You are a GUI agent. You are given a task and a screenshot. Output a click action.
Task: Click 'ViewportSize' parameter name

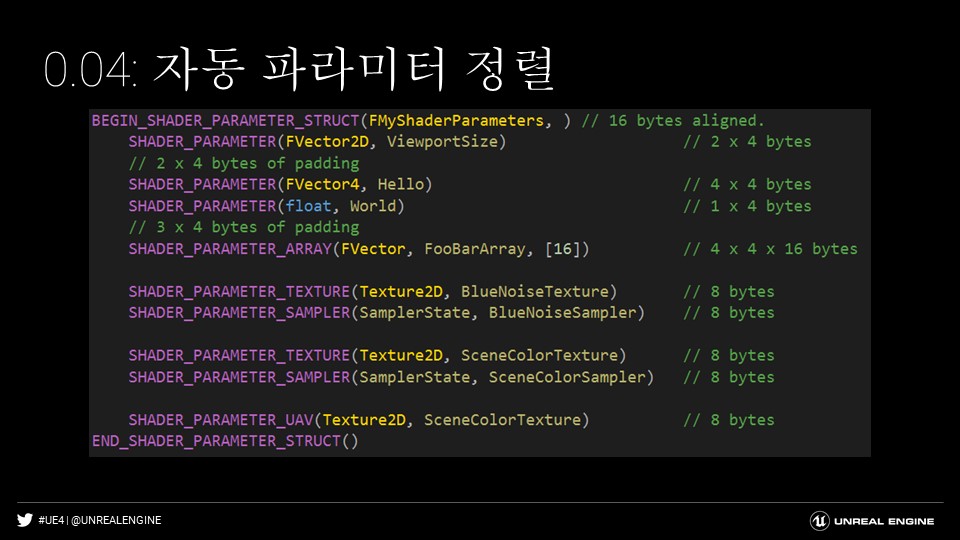coord(442,142)
